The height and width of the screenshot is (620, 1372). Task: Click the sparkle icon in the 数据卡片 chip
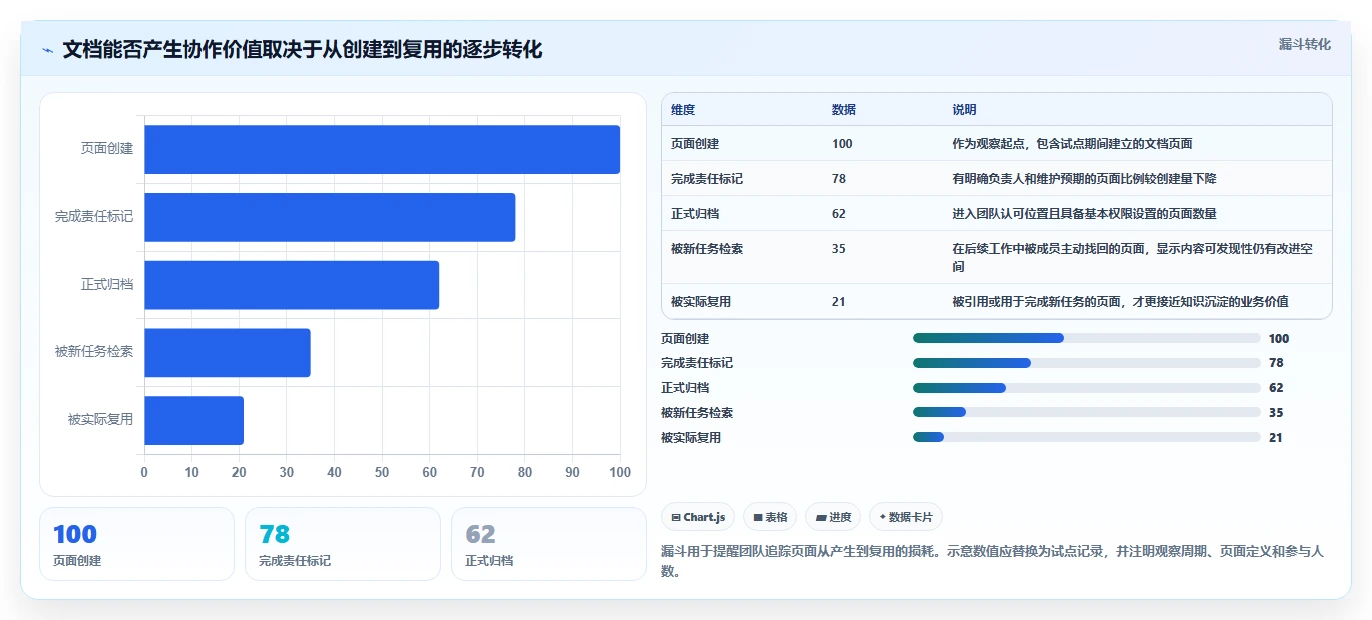(x=883, y=517)
